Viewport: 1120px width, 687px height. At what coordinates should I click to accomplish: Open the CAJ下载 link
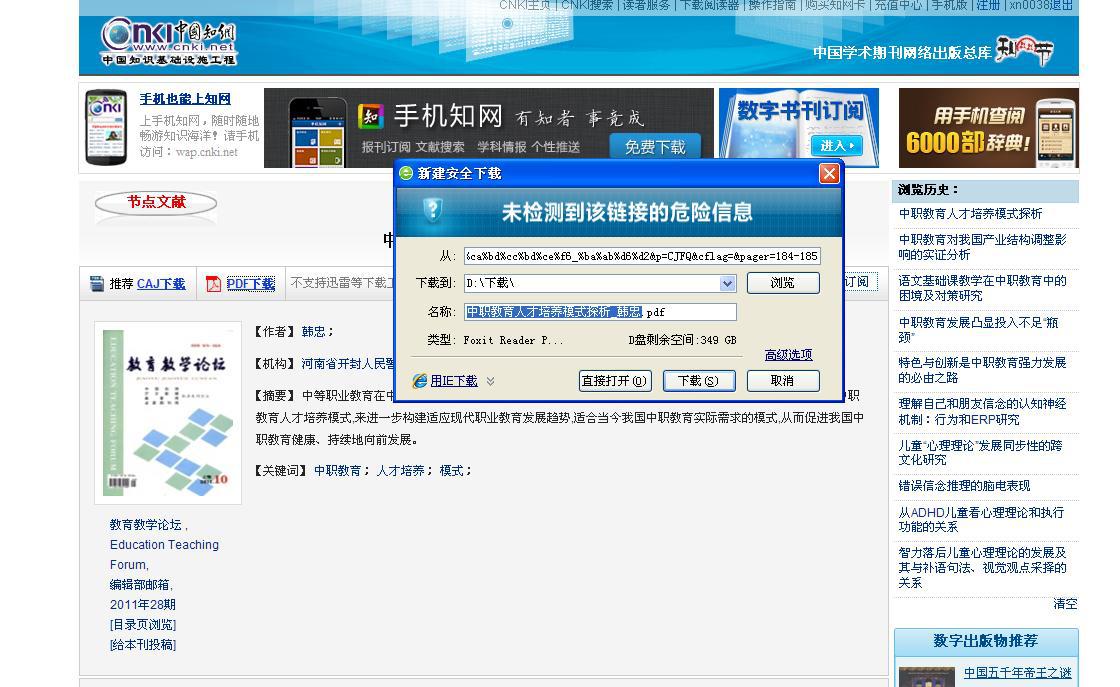161,284
